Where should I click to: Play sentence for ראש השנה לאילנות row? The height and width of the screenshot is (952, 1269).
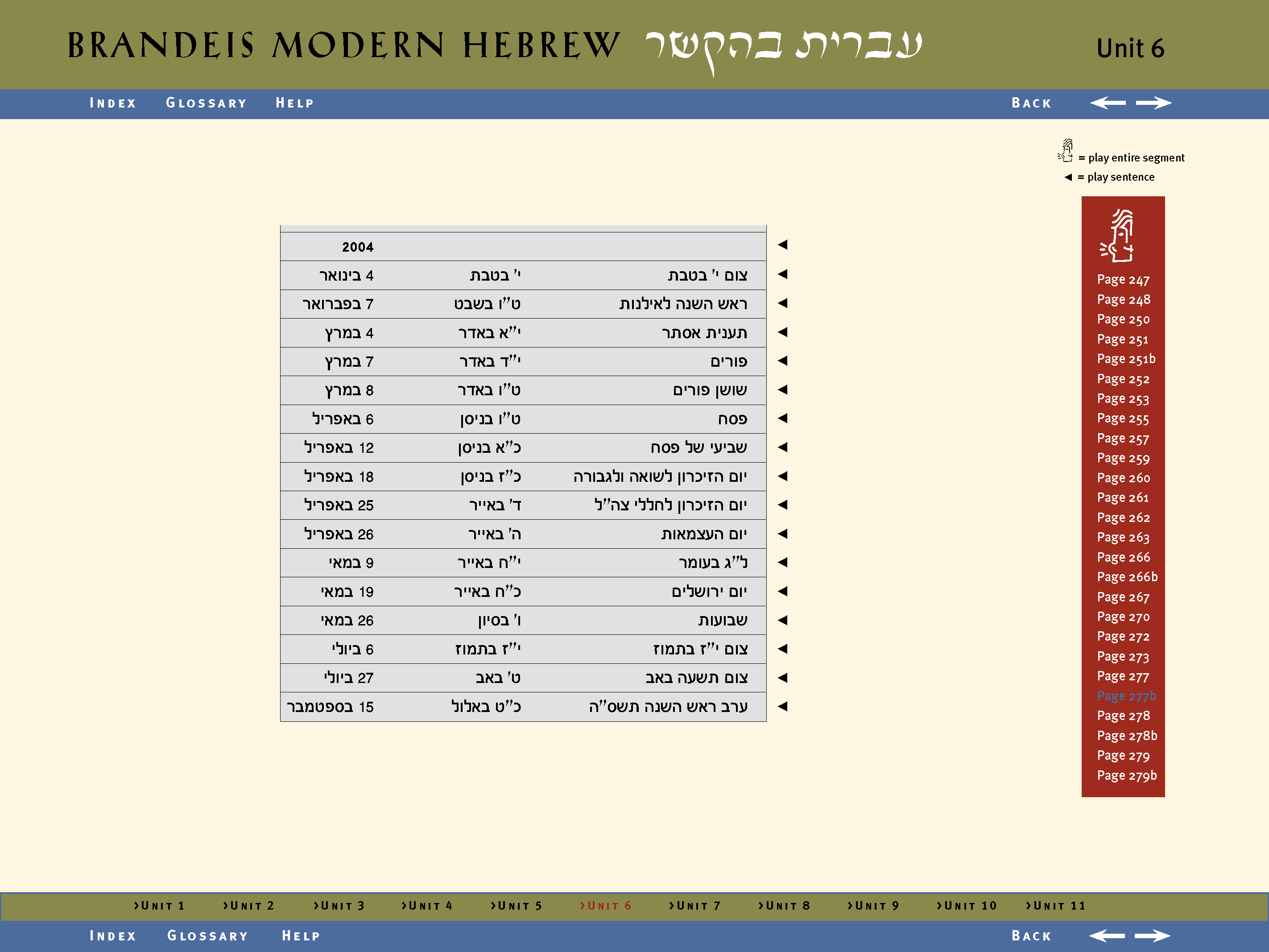[x=782, y=303]
